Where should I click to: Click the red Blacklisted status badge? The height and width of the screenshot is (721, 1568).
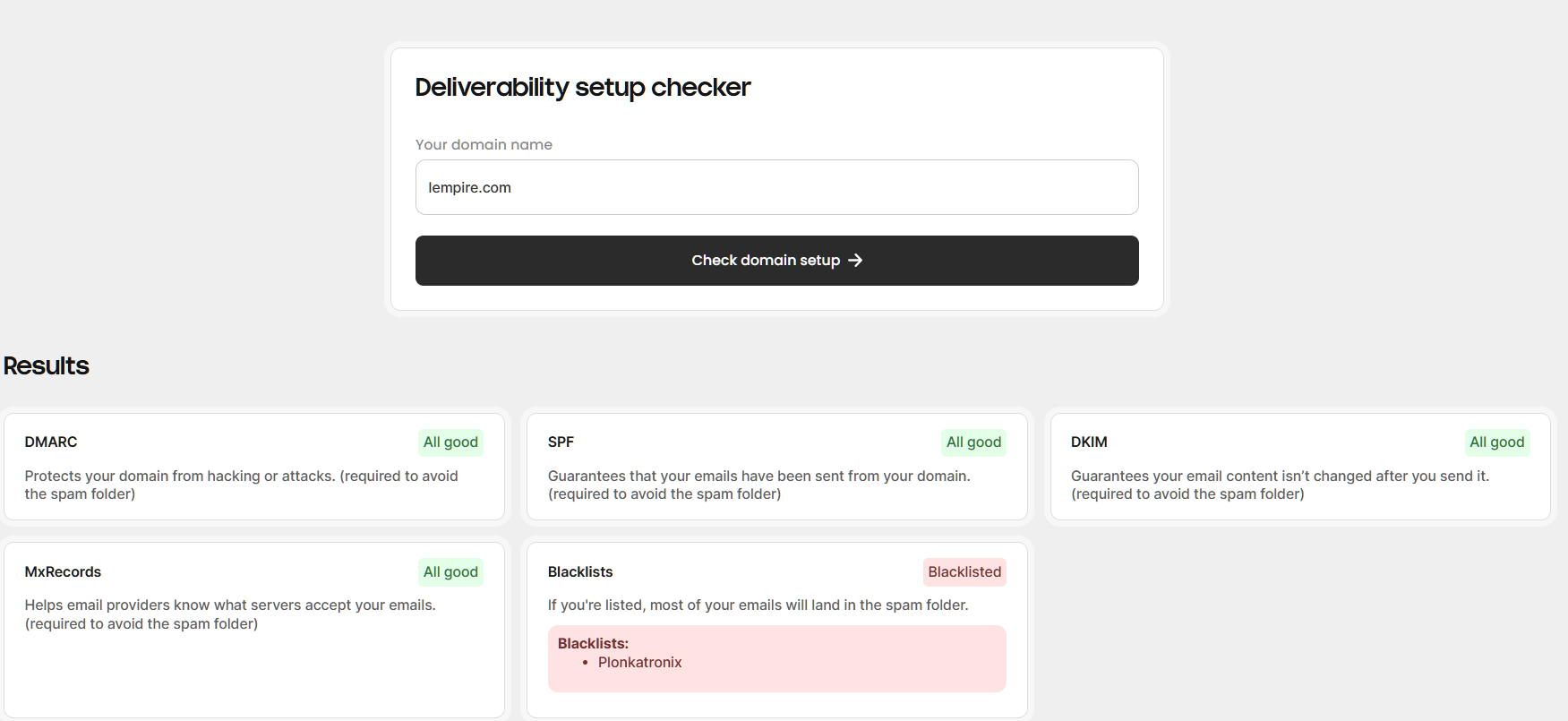pos(964,572)
